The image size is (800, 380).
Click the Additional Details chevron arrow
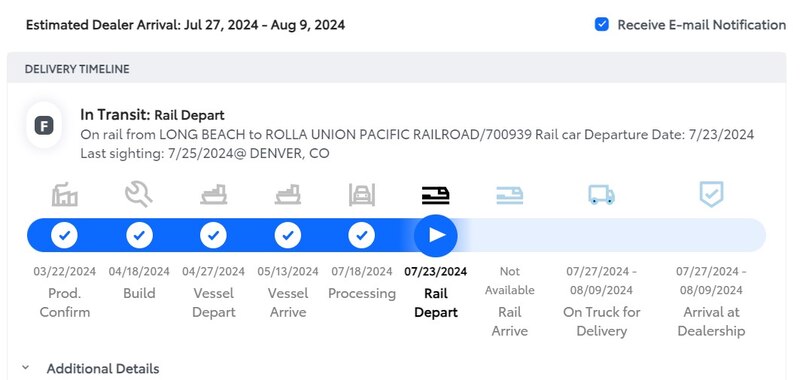[x=26, y=367]
